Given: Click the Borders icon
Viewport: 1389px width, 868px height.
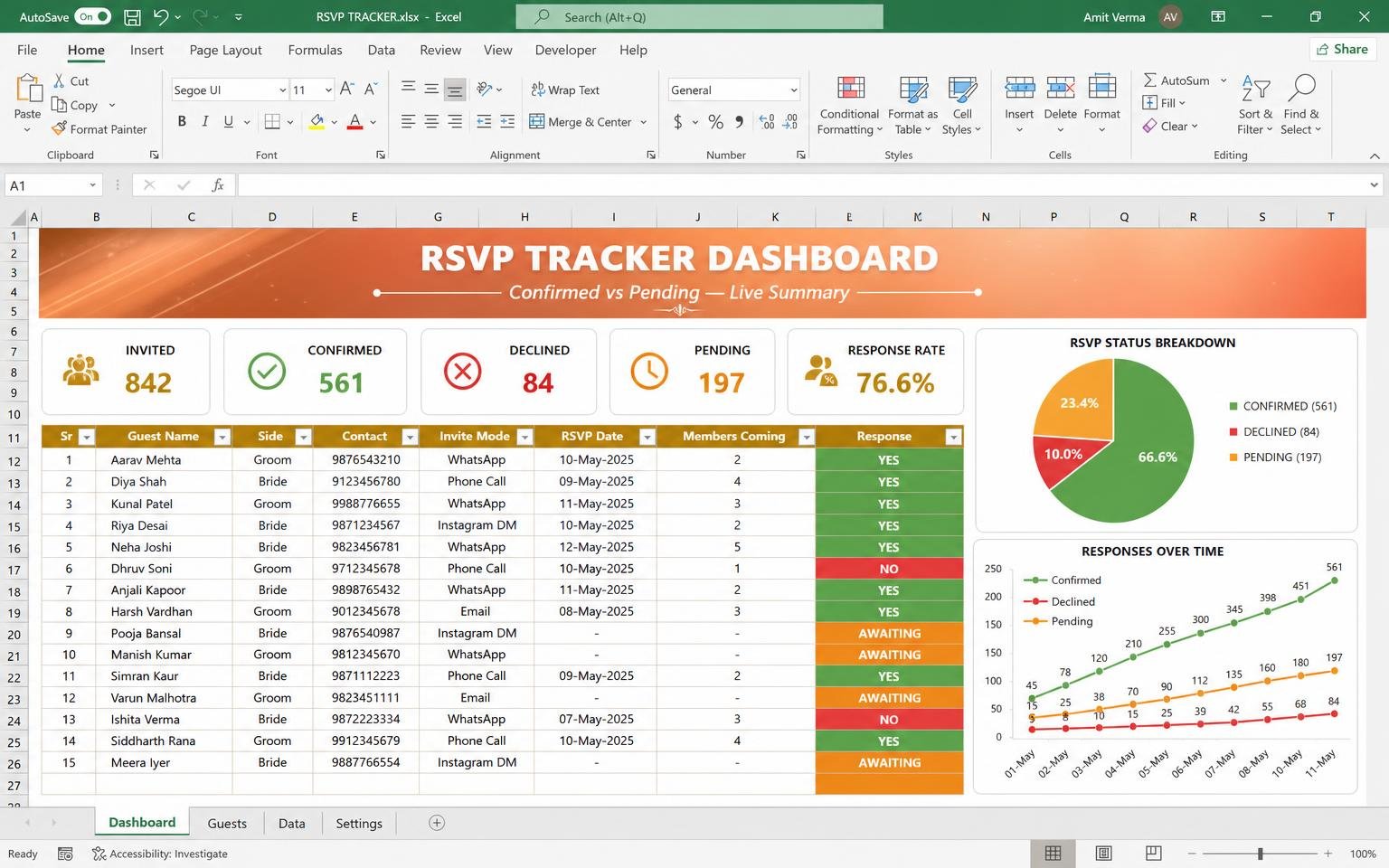Looking at the screenshot, I should pyautogui.click(x=272, y=121).
